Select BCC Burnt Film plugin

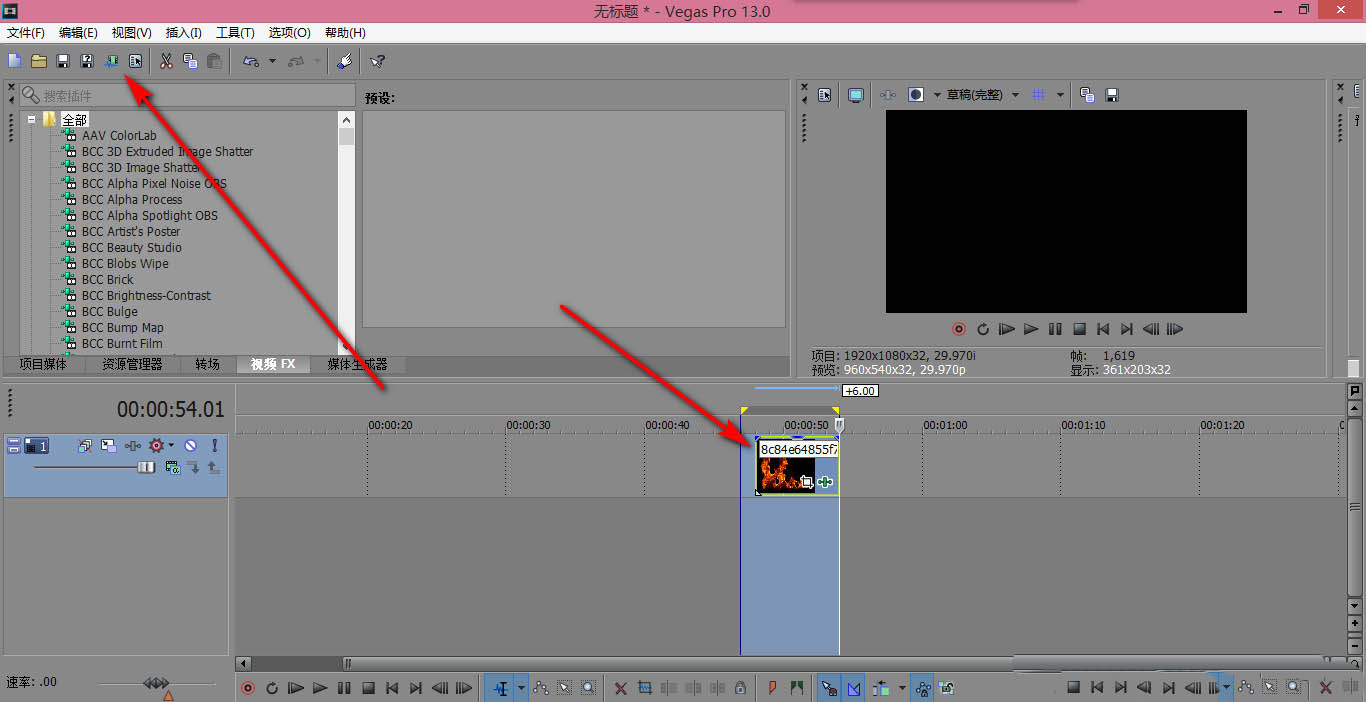click(122, 344)
